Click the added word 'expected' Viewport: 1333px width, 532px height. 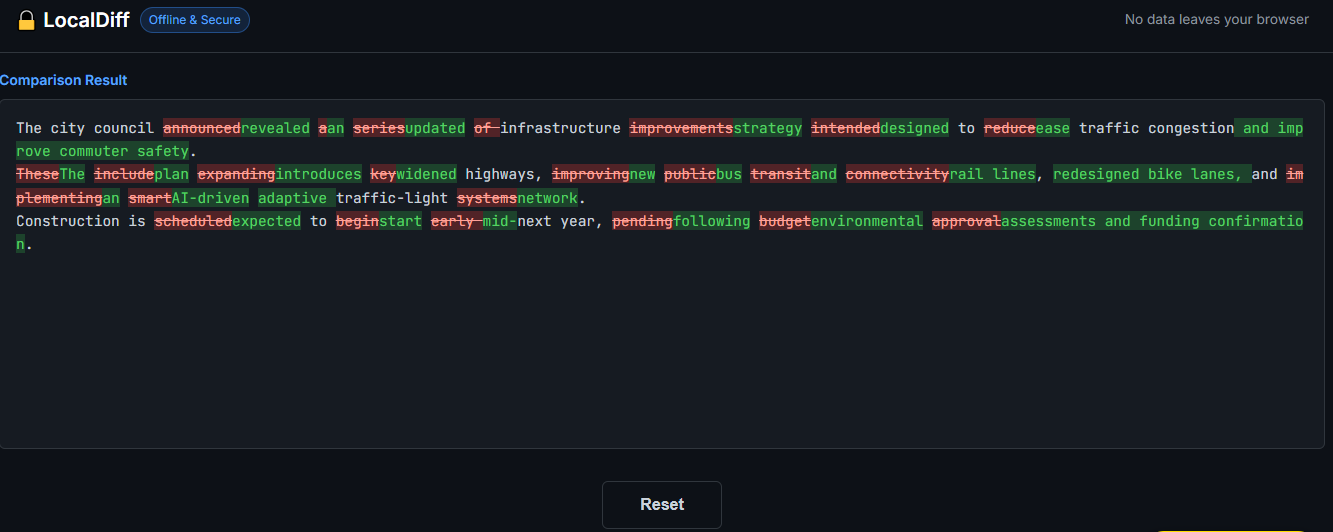click(267, 220)
